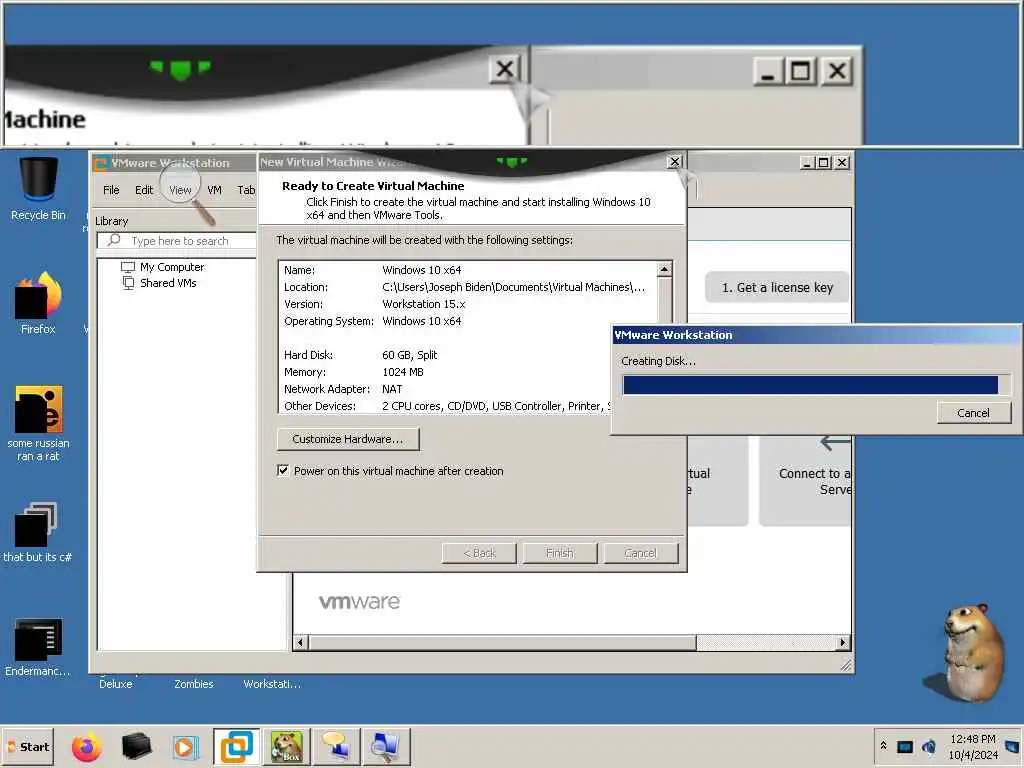
Task: Toggle 'Power on this virtual machine after creation'
Action: click(x=283, y=471)
